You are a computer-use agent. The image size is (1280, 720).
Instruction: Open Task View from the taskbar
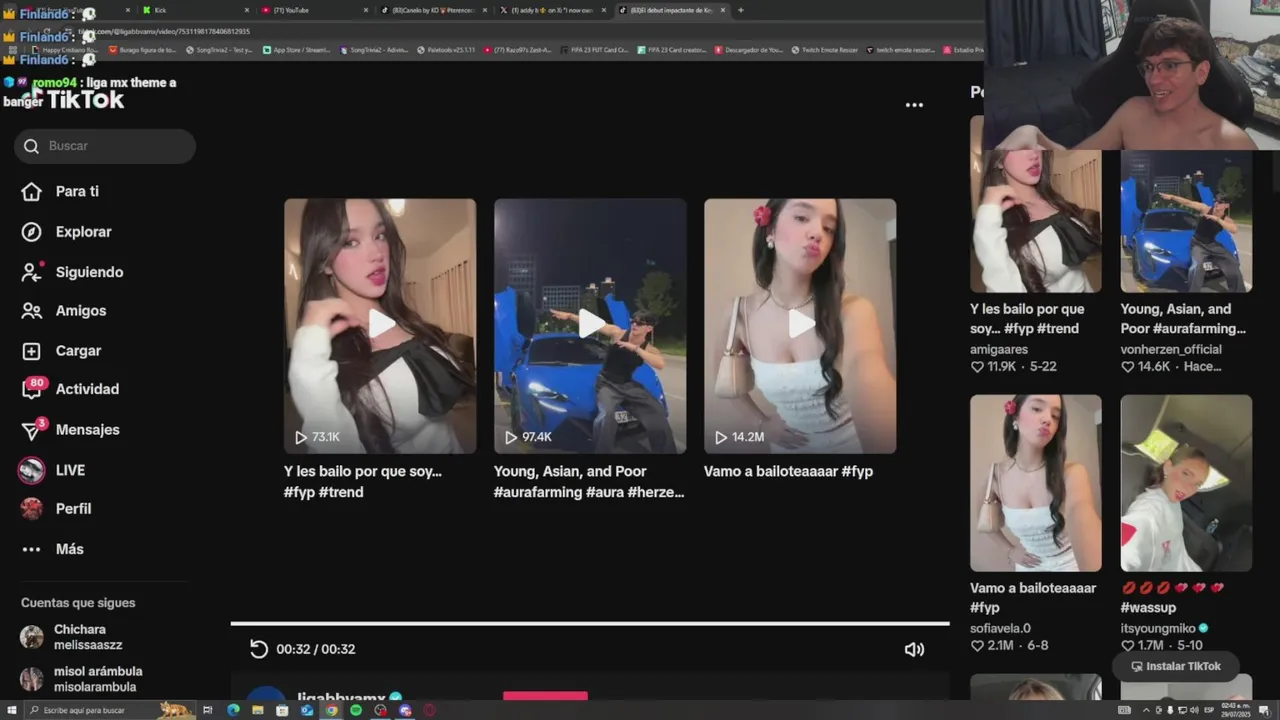point(207,710)
